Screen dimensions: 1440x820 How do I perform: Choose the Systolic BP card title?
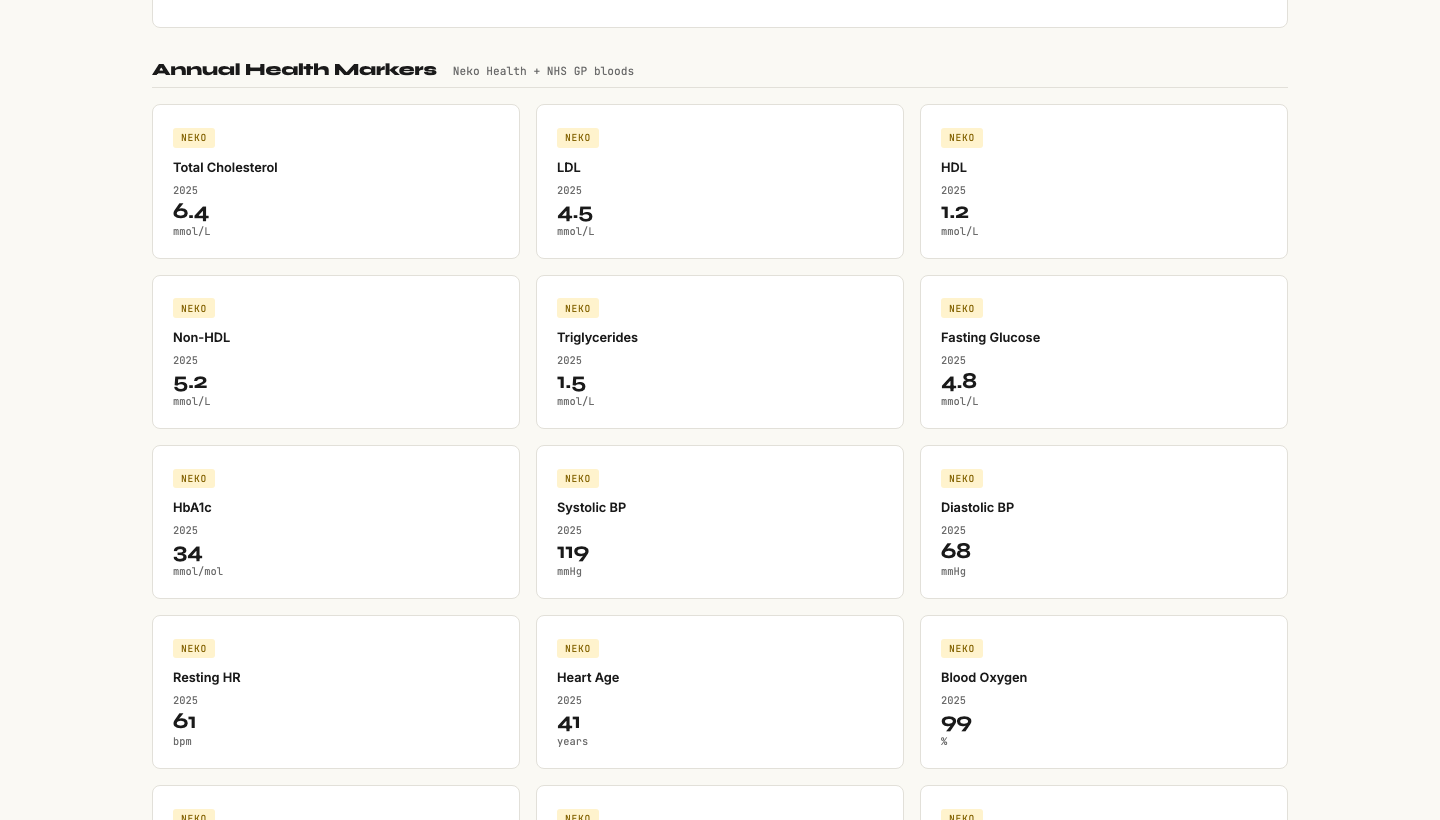point(591,508)
